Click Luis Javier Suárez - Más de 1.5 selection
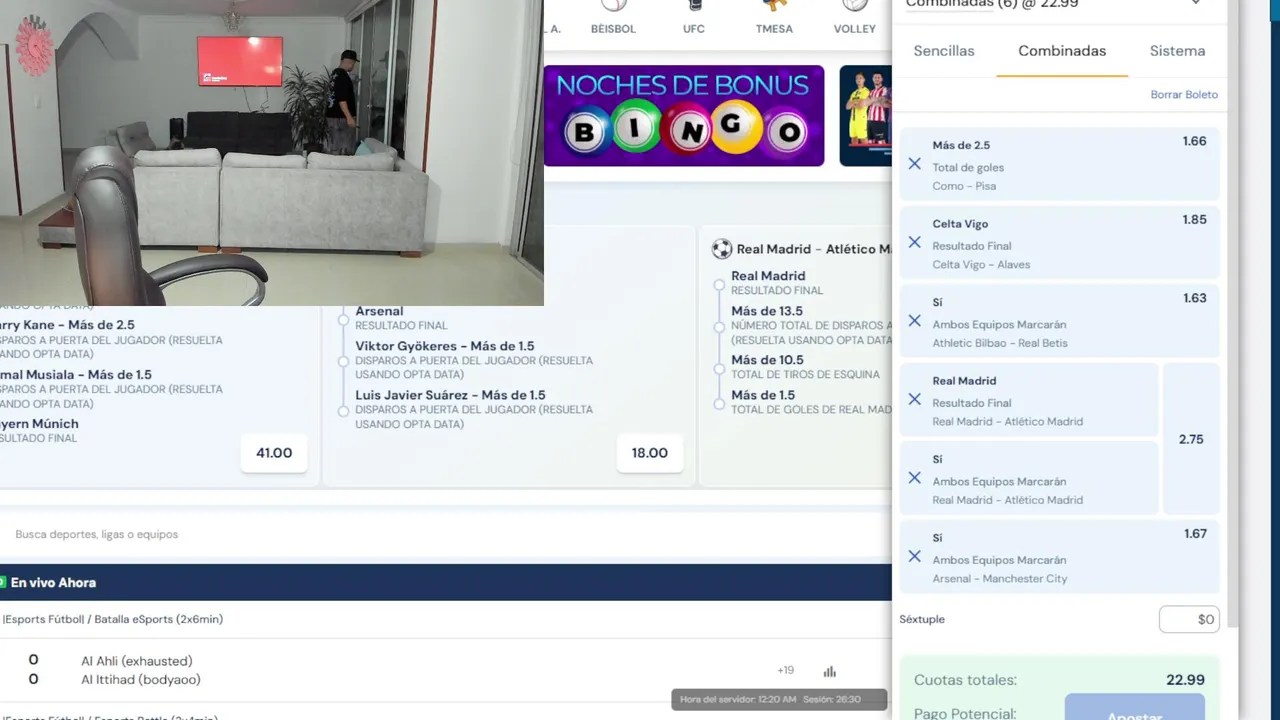Image resolution: width=1280 pixels, height=720 pixels. pos(450,396)
